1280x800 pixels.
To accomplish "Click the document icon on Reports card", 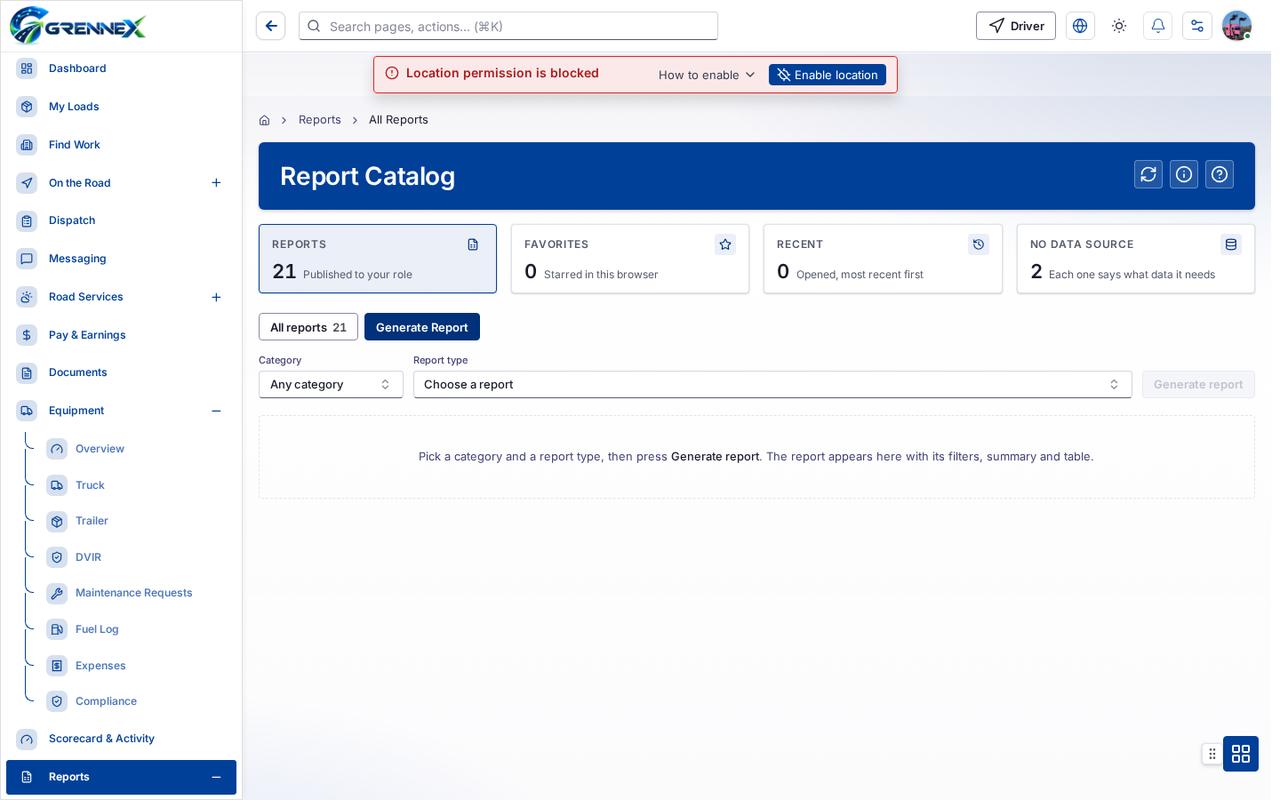I will pos(473,244).
